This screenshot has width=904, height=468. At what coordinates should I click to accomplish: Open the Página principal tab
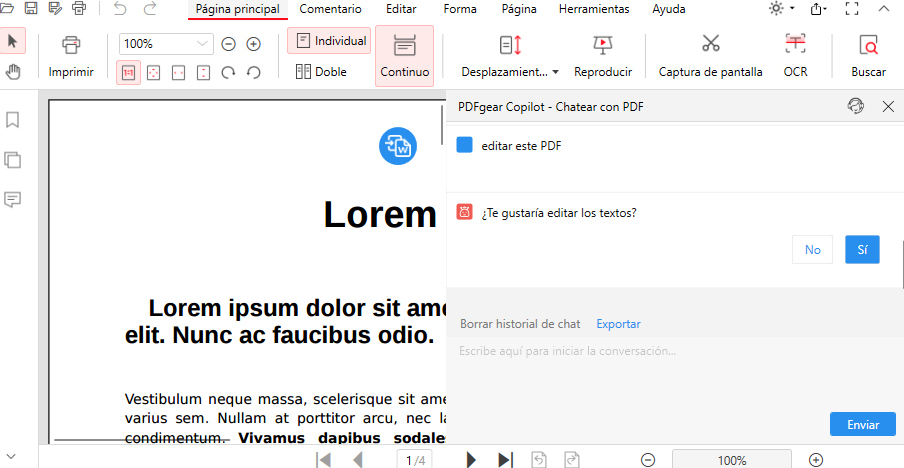click(238, 9)
